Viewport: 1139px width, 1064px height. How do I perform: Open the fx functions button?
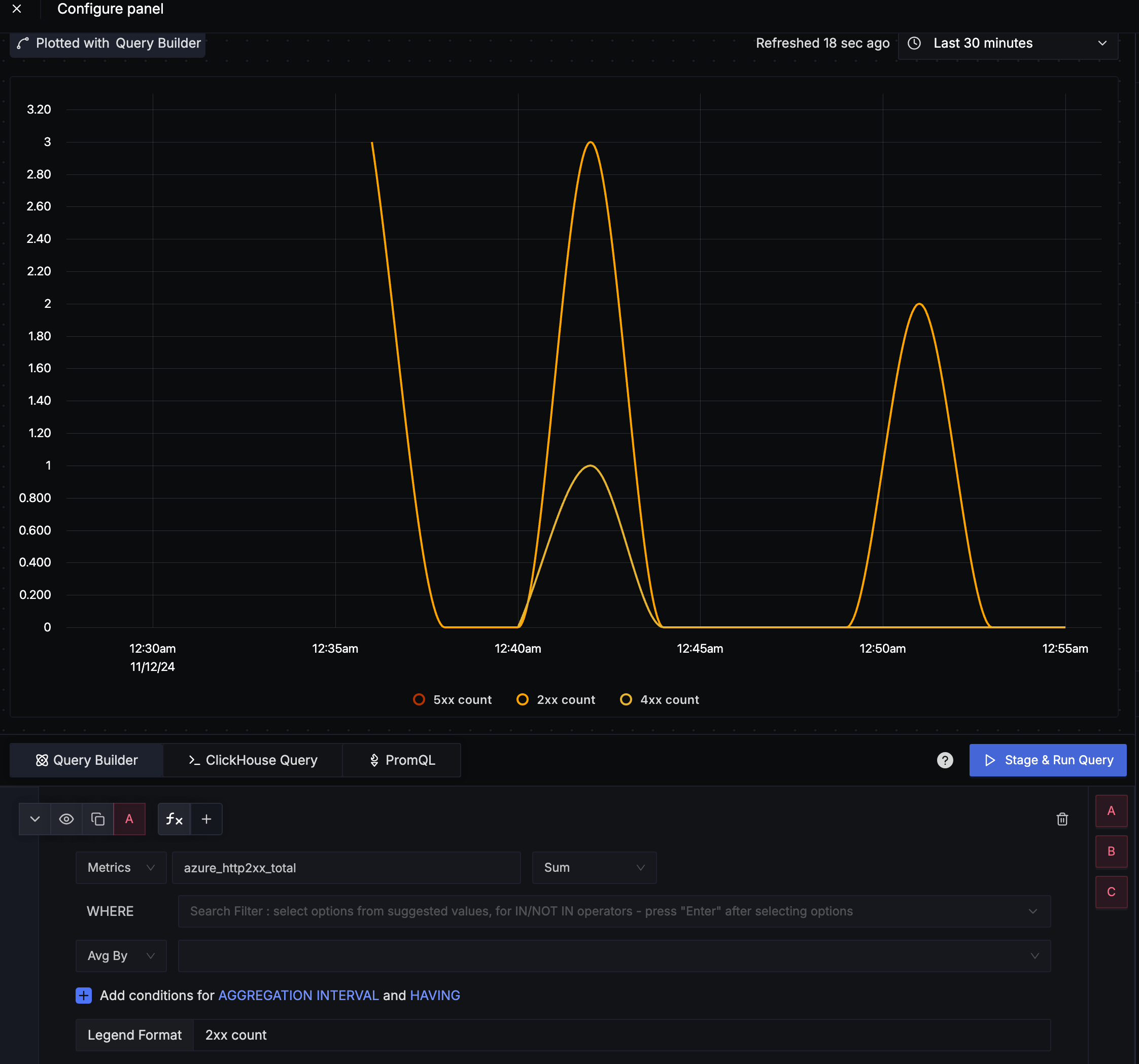pyautogui.click(x=174, y=819)
